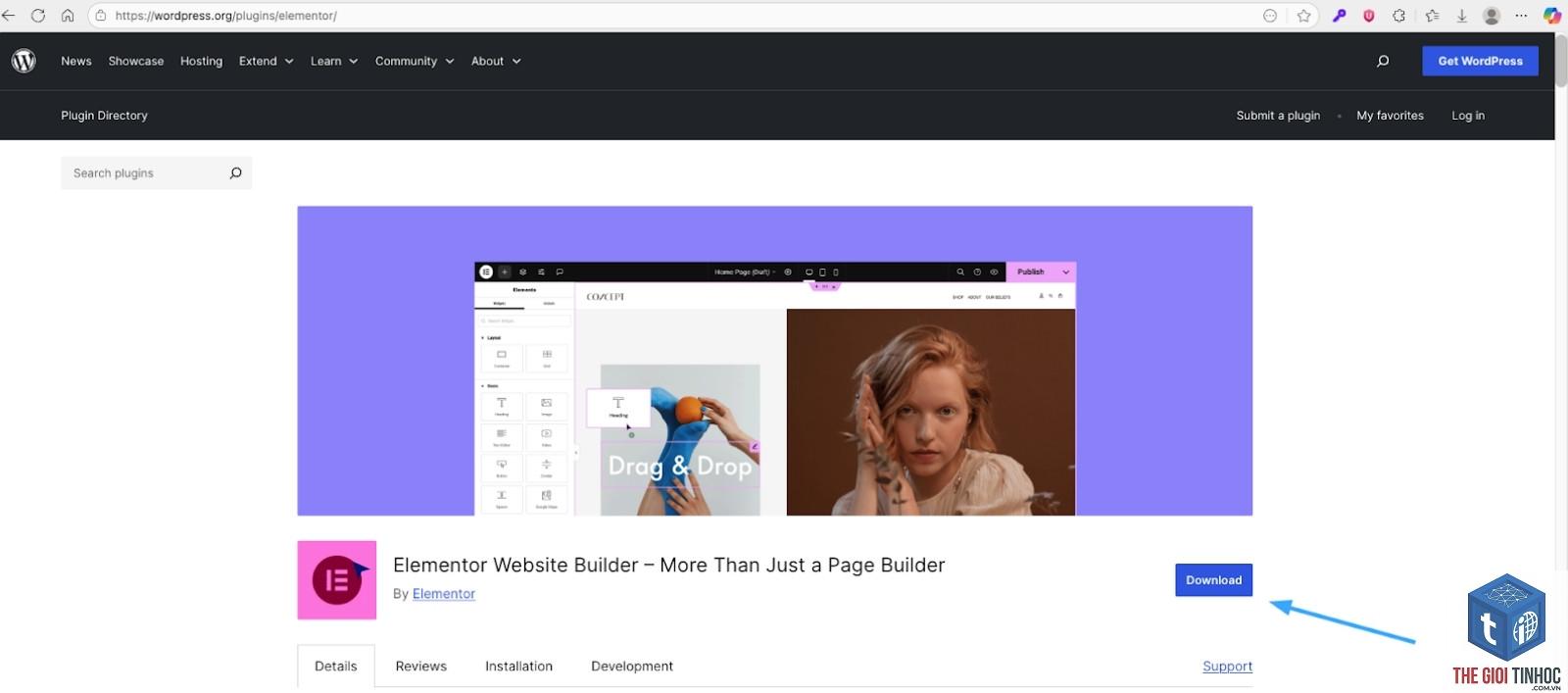Add page to favorites star icon
This screenshot has height=693, width=1568.
click(x=1303, y=16)
